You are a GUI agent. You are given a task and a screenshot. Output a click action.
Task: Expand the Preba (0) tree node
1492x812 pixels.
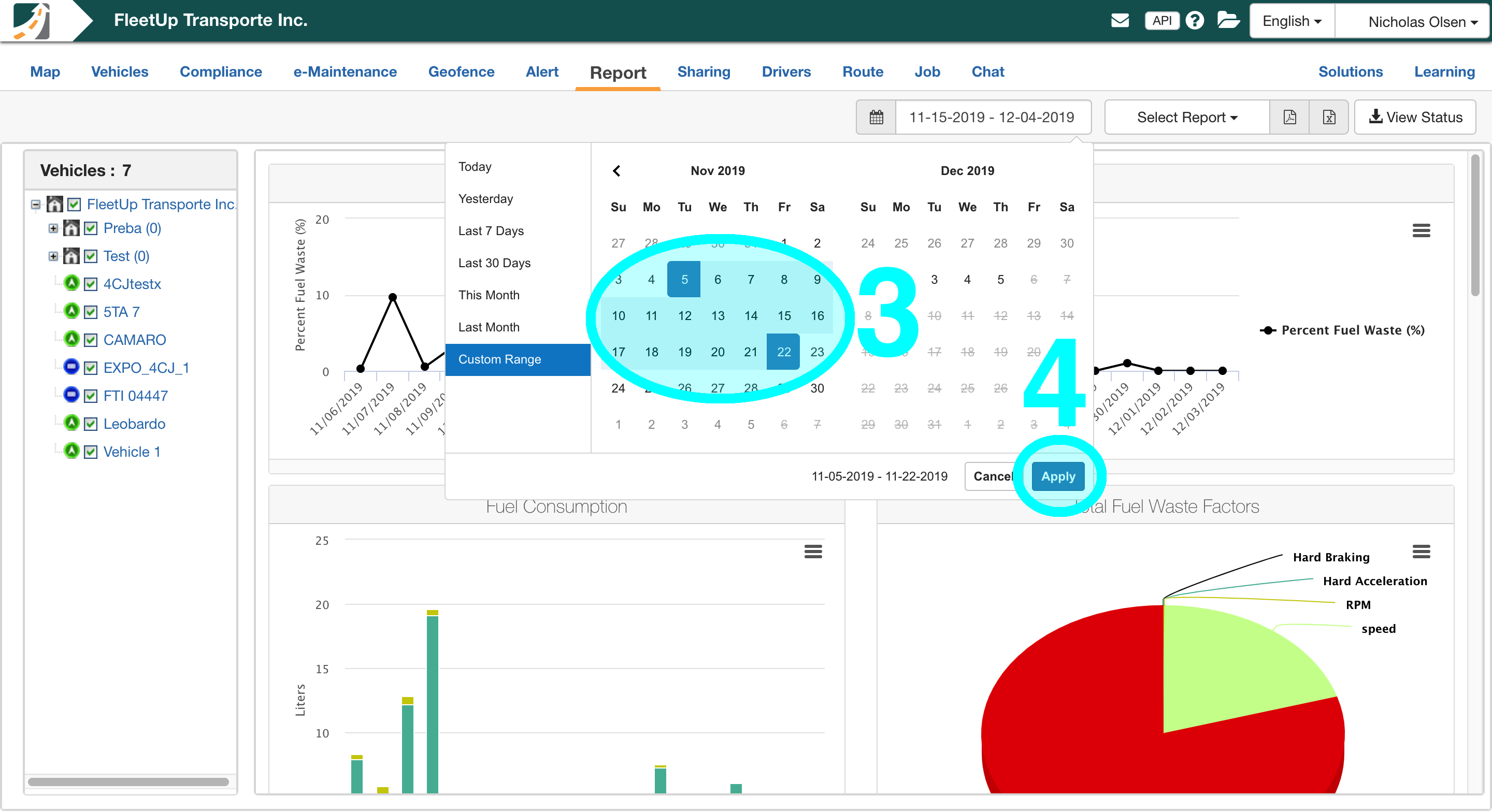53,228
